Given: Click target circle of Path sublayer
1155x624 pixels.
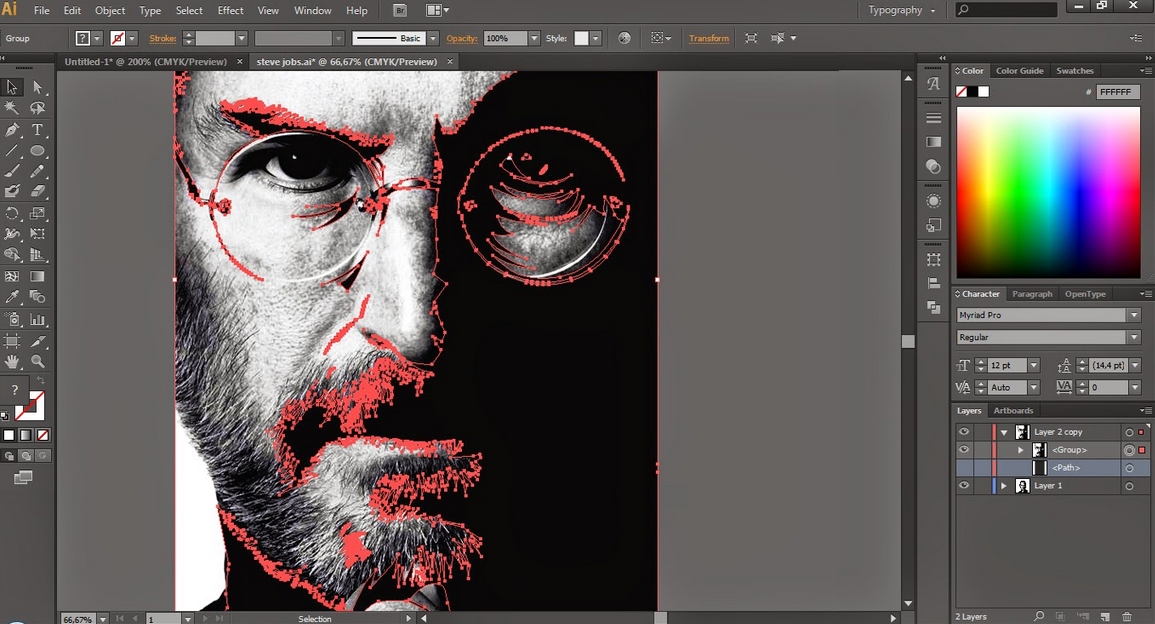Looking at the screenshot, I should (1129, 468).
